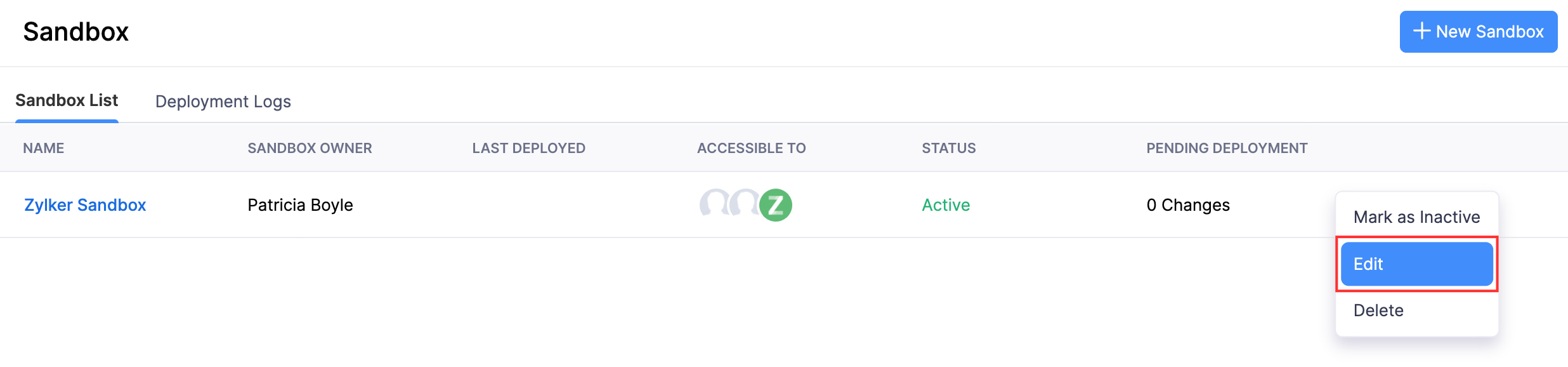Click the green Z avatar icon
The height and width of the screenshot is (367, 1568).
(x=776, y=205)
